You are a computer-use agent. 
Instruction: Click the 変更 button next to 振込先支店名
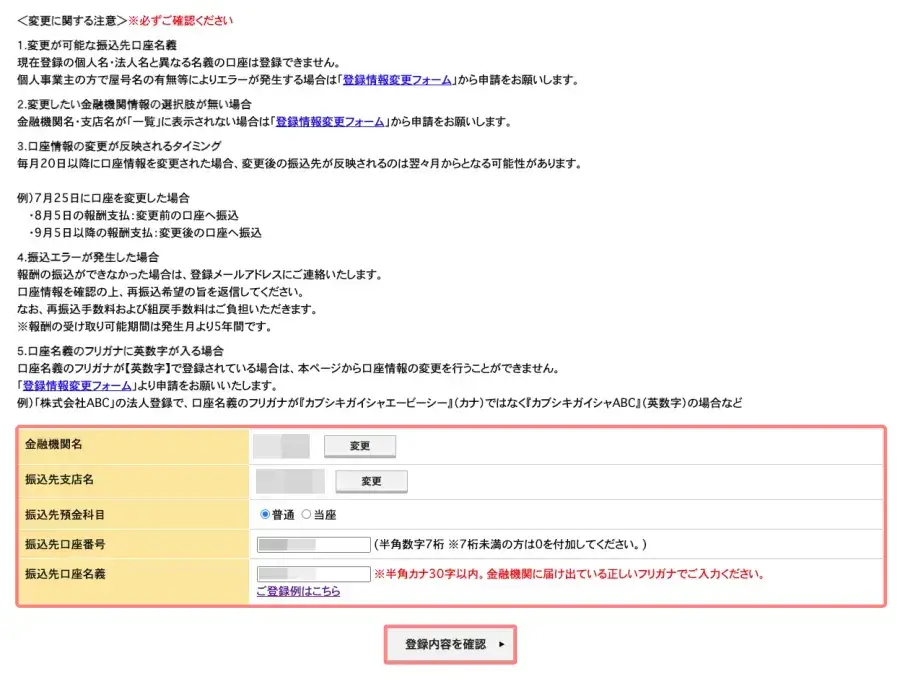pyautogui.click(x=373, y=481)
